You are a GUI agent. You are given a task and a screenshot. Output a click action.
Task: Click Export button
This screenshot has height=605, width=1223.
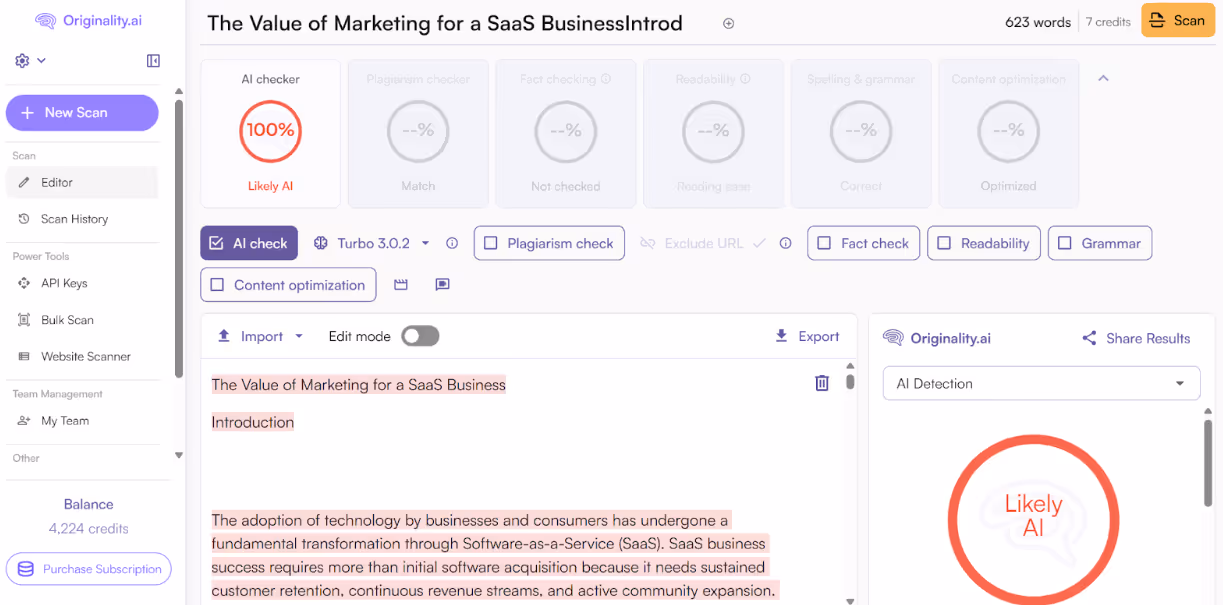point(807,336)
